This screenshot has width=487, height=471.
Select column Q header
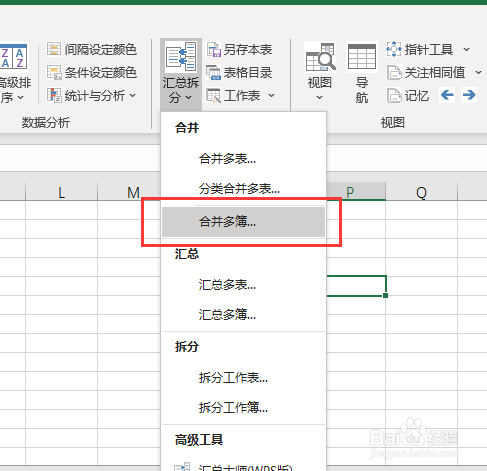[x=422, y=191]
